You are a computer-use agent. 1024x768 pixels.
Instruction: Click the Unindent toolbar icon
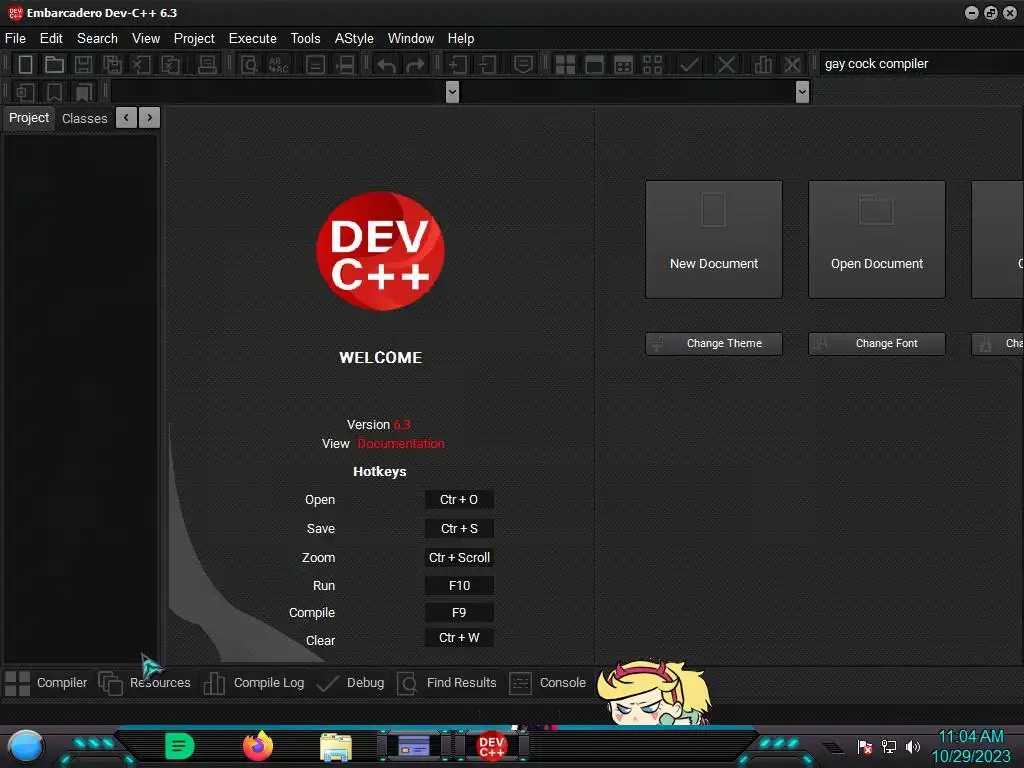click(487, 64)
